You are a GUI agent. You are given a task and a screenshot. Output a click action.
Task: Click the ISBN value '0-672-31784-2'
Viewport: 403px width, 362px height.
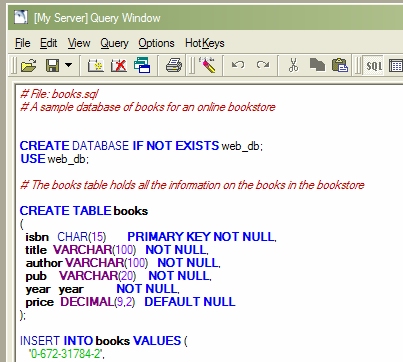coord(66,354)
